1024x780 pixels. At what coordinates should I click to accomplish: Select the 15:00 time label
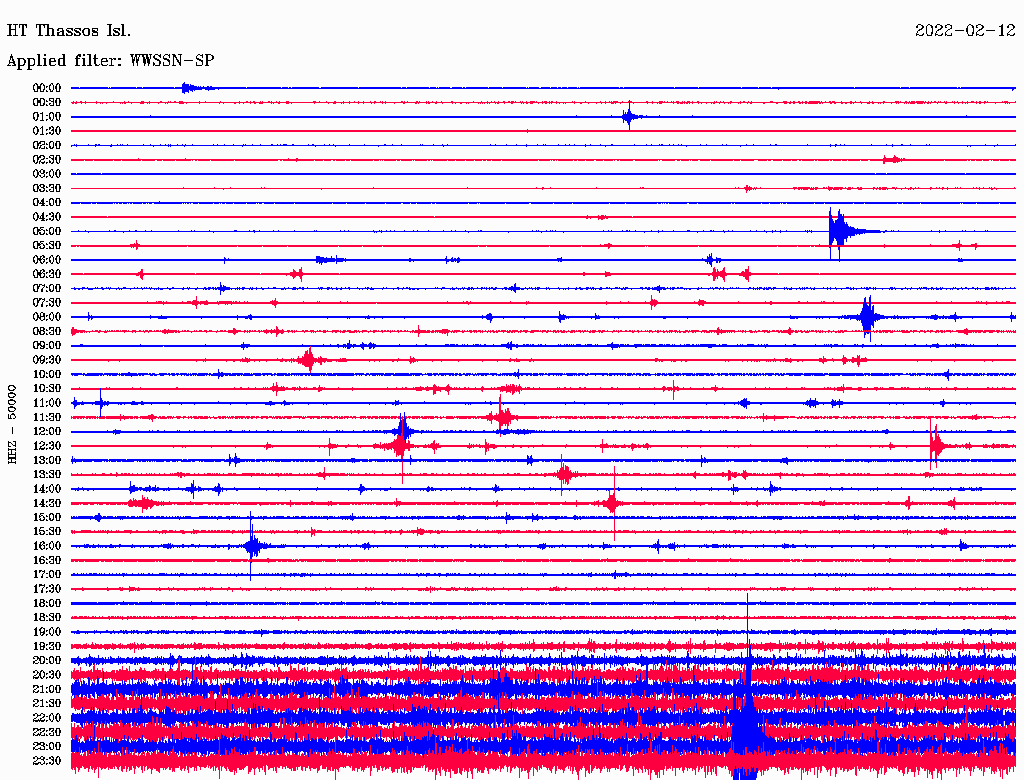click(x=46, y=517)
